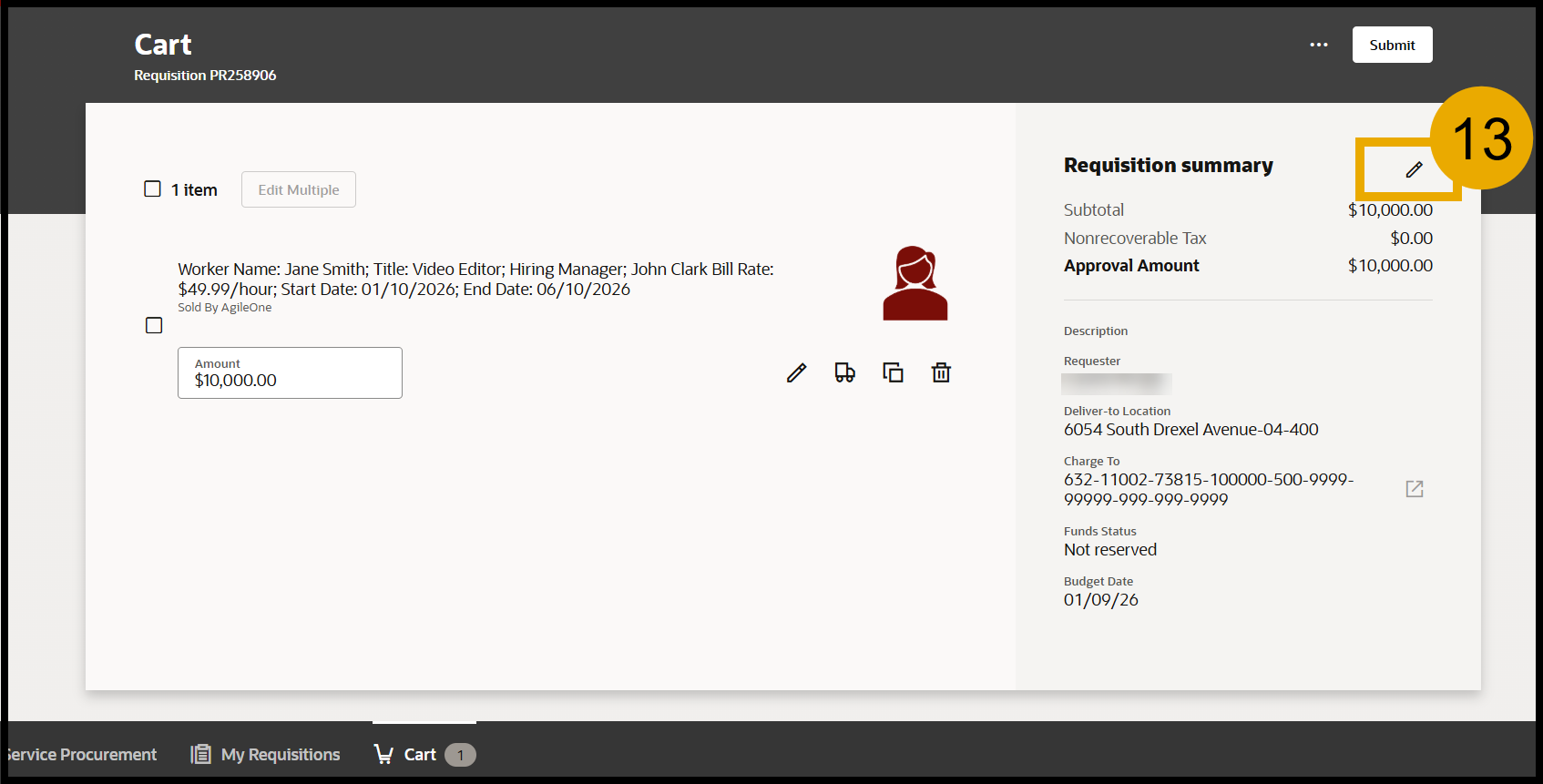Open the Cart tab
This screenshot has width=1543, height=784.
[x=424, y=754]
